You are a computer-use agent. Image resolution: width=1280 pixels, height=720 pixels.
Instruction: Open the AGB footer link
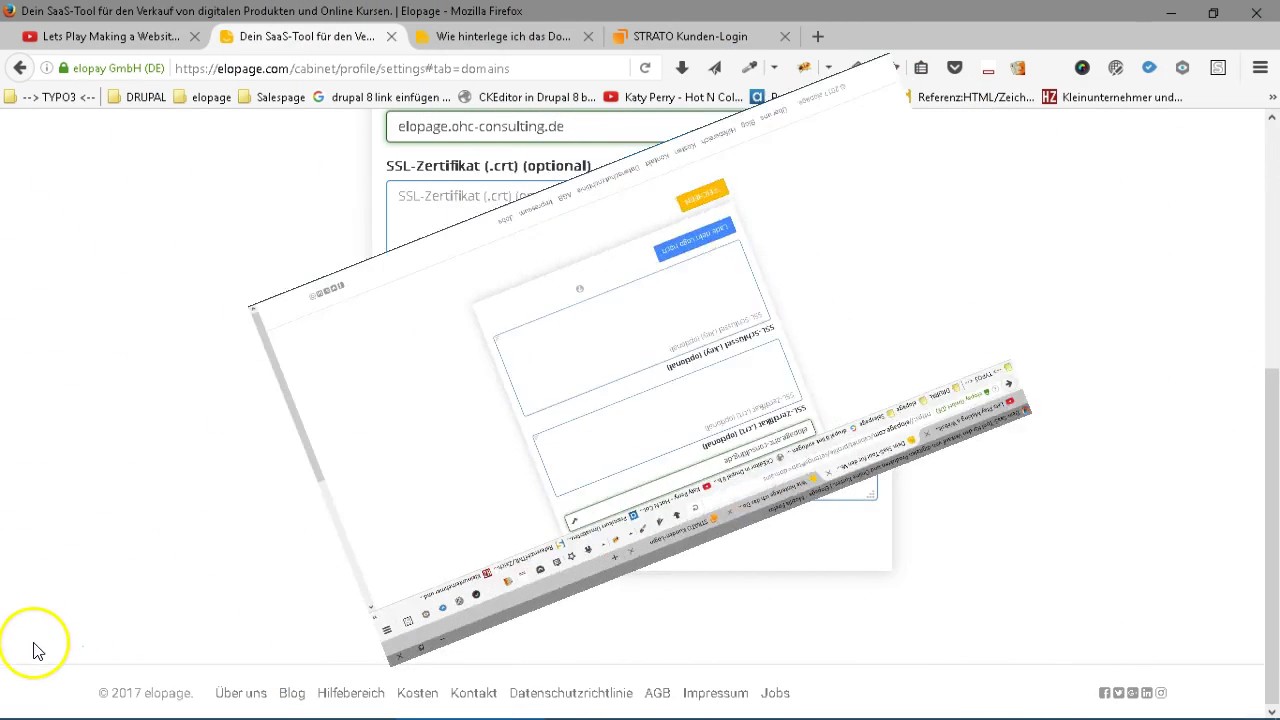click(657, 693)
